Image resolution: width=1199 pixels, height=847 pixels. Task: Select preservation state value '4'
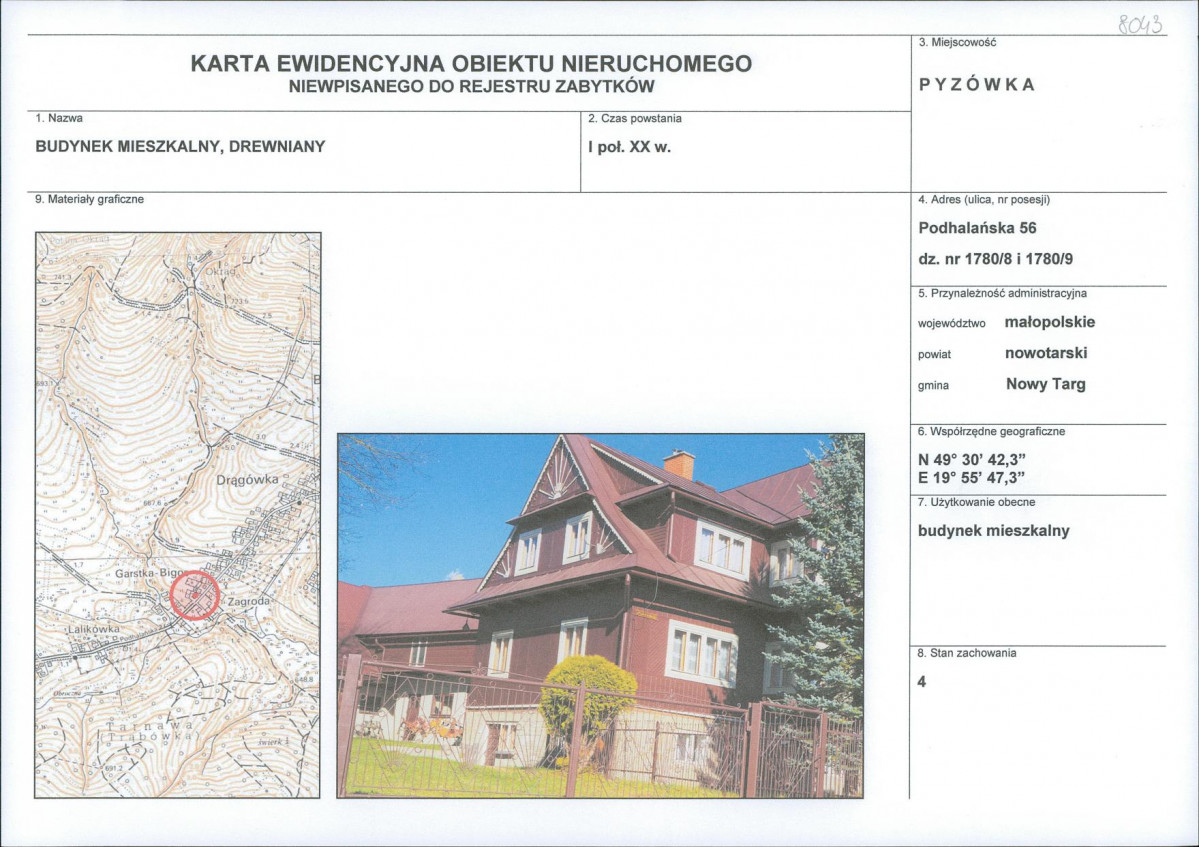point(921,682)
